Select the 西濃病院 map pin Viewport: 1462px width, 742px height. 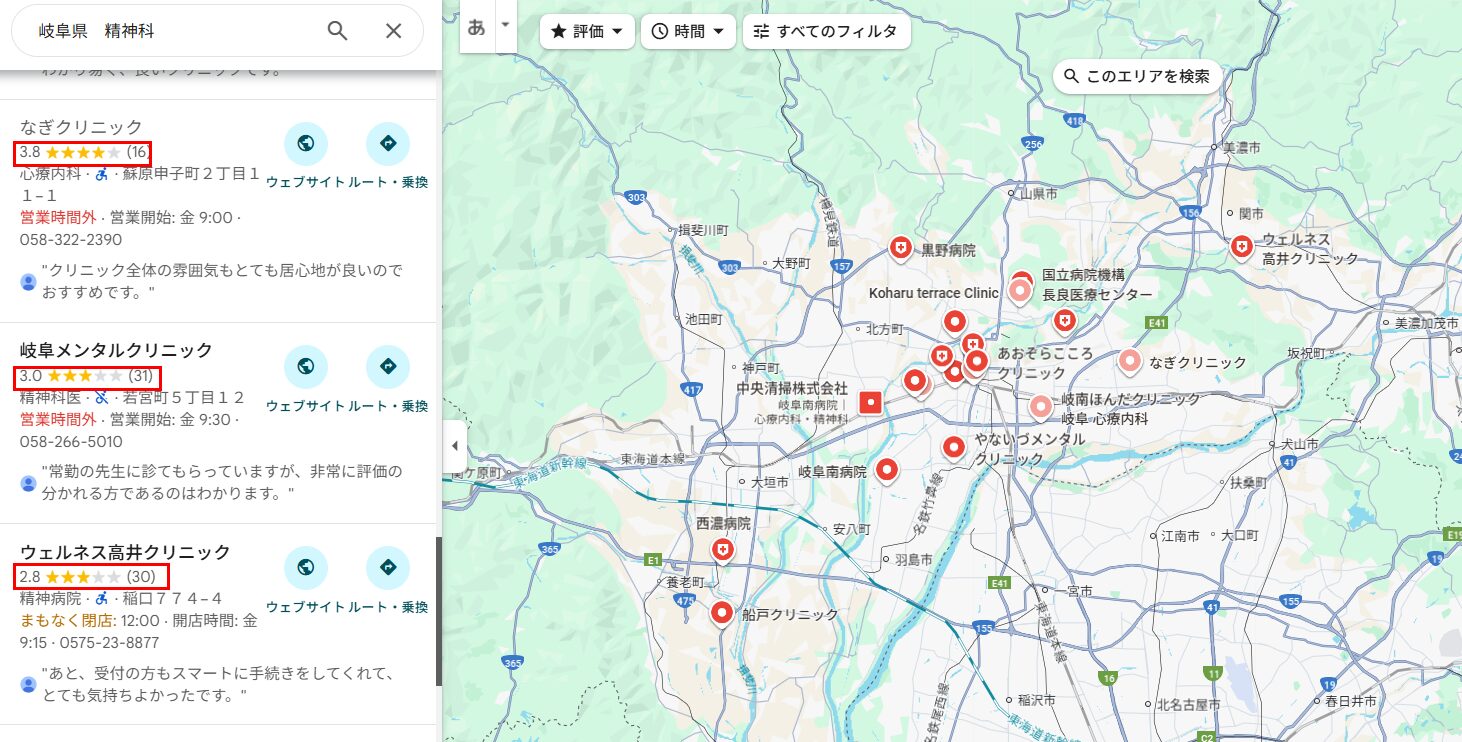click(722, 550)
